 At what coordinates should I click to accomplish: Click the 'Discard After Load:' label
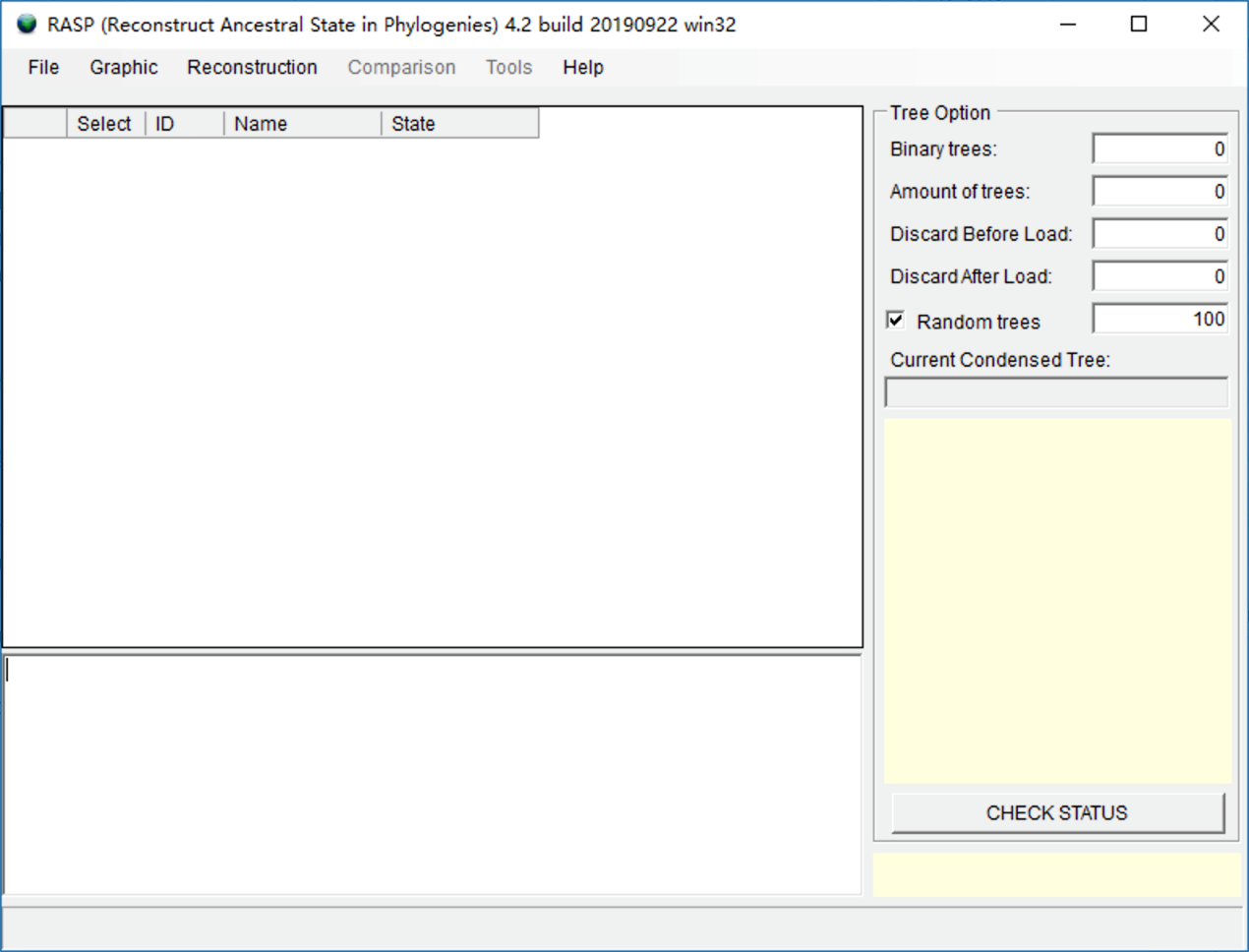point(971,276)
